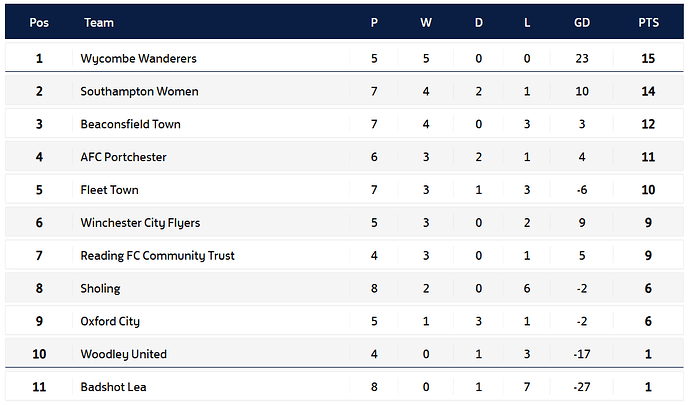Open the Southampton Women team link
The height and width of the screenshot is (405, 690).
coord(139,92)
